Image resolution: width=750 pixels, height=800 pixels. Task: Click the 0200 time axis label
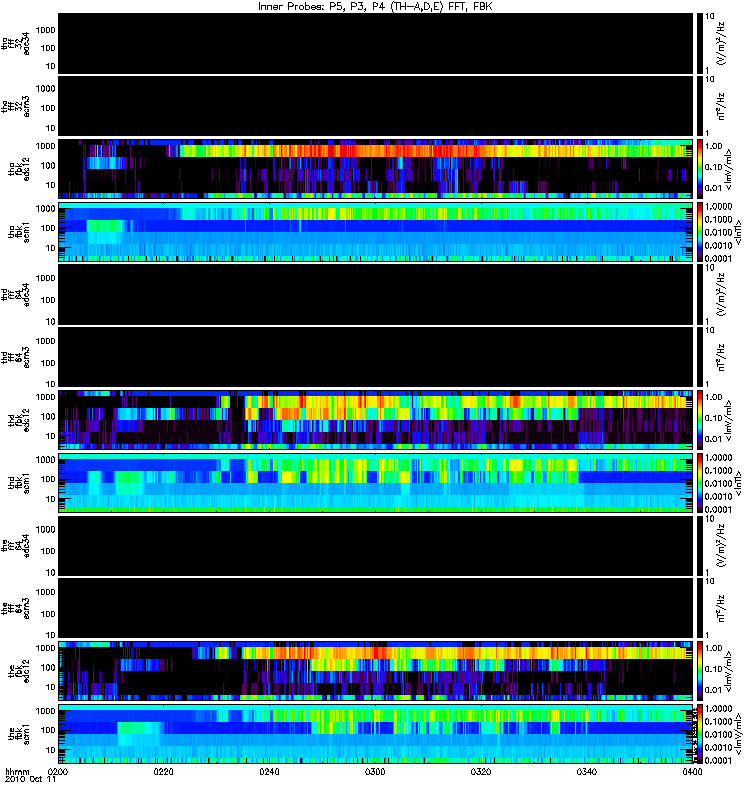point(58,771)
